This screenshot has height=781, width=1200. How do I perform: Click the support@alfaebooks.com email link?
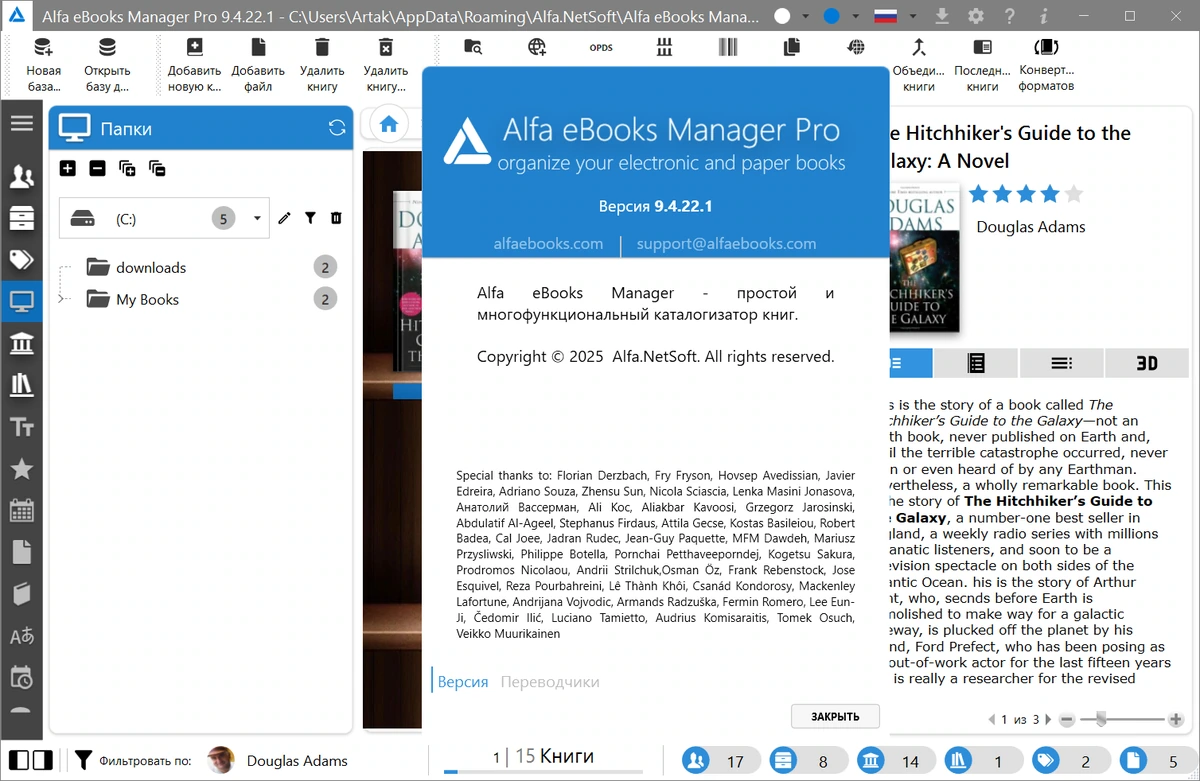pos(726,243)
